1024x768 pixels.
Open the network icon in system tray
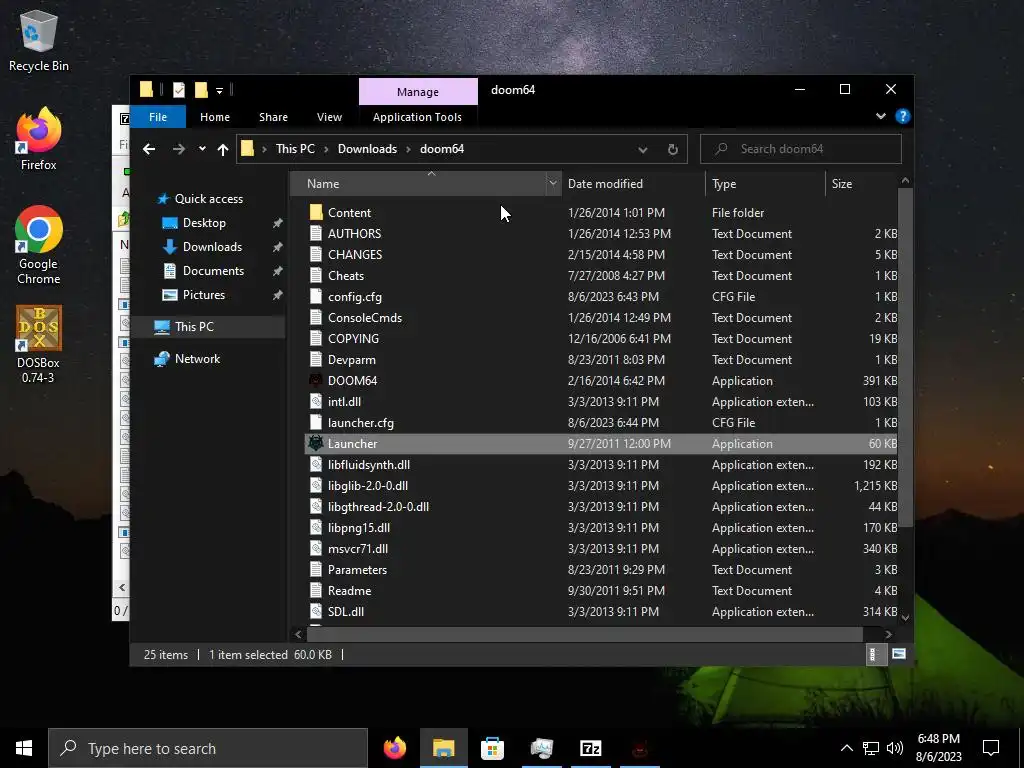(x=871, y=748)
